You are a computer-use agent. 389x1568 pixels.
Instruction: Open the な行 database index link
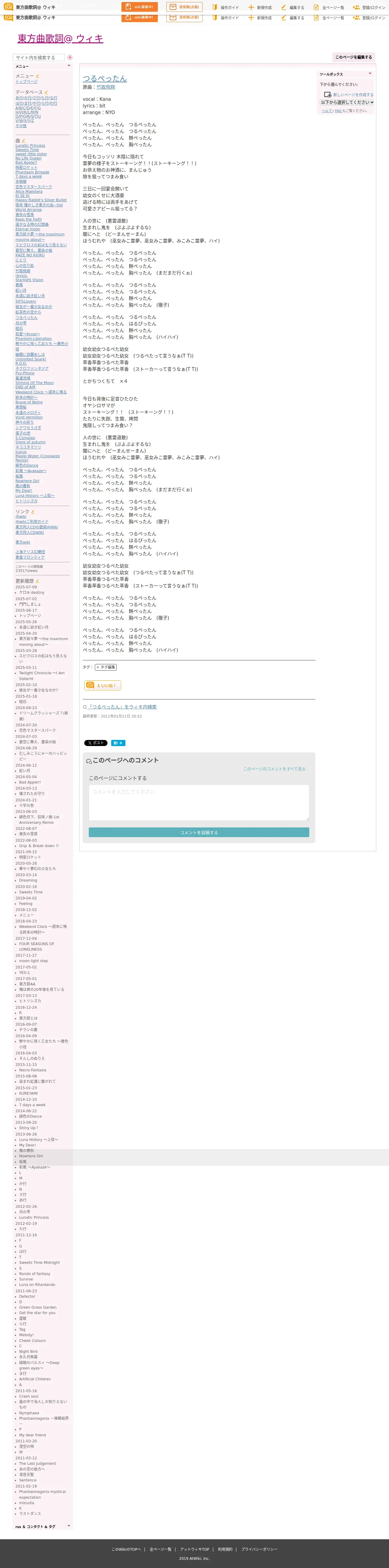click(x=54, y=98)
